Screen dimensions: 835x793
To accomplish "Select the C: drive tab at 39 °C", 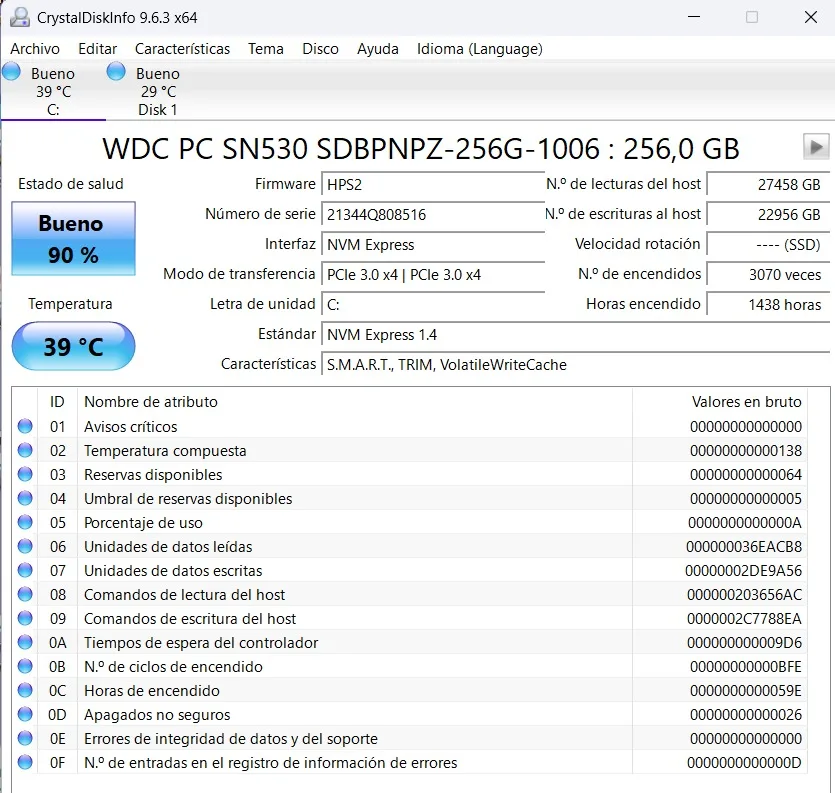I will click(53, 91).
